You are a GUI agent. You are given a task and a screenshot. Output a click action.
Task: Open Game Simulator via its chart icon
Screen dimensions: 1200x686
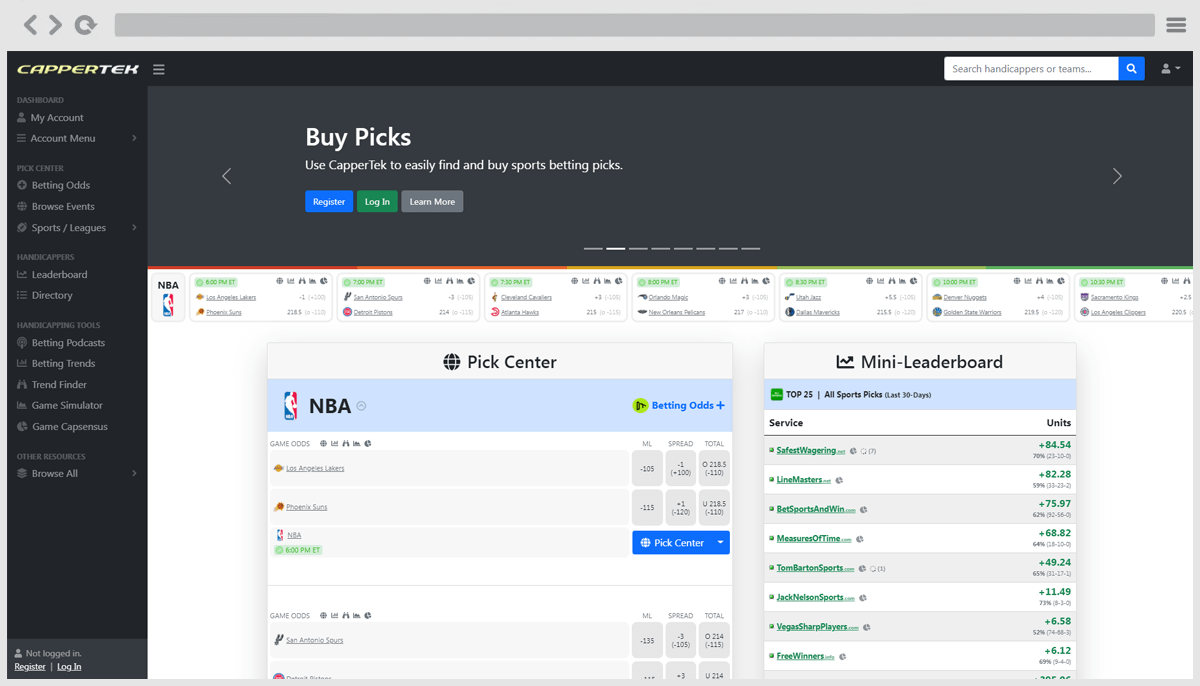tap(22, 405)
